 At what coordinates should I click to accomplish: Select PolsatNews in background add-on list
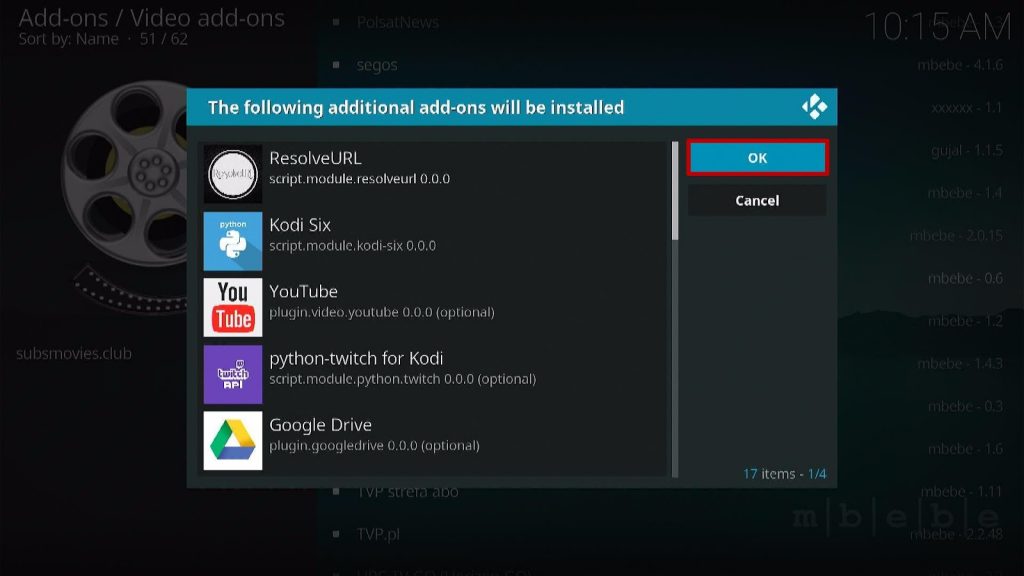point(397,23)
